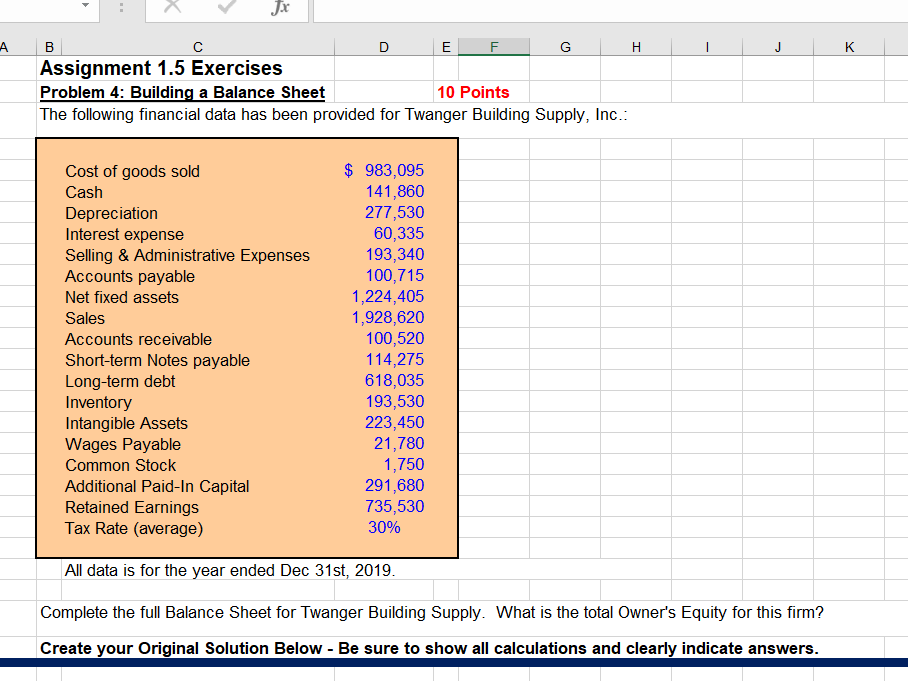
Task: Click the 'Retained Earnings' label
Action: (131, 508)
